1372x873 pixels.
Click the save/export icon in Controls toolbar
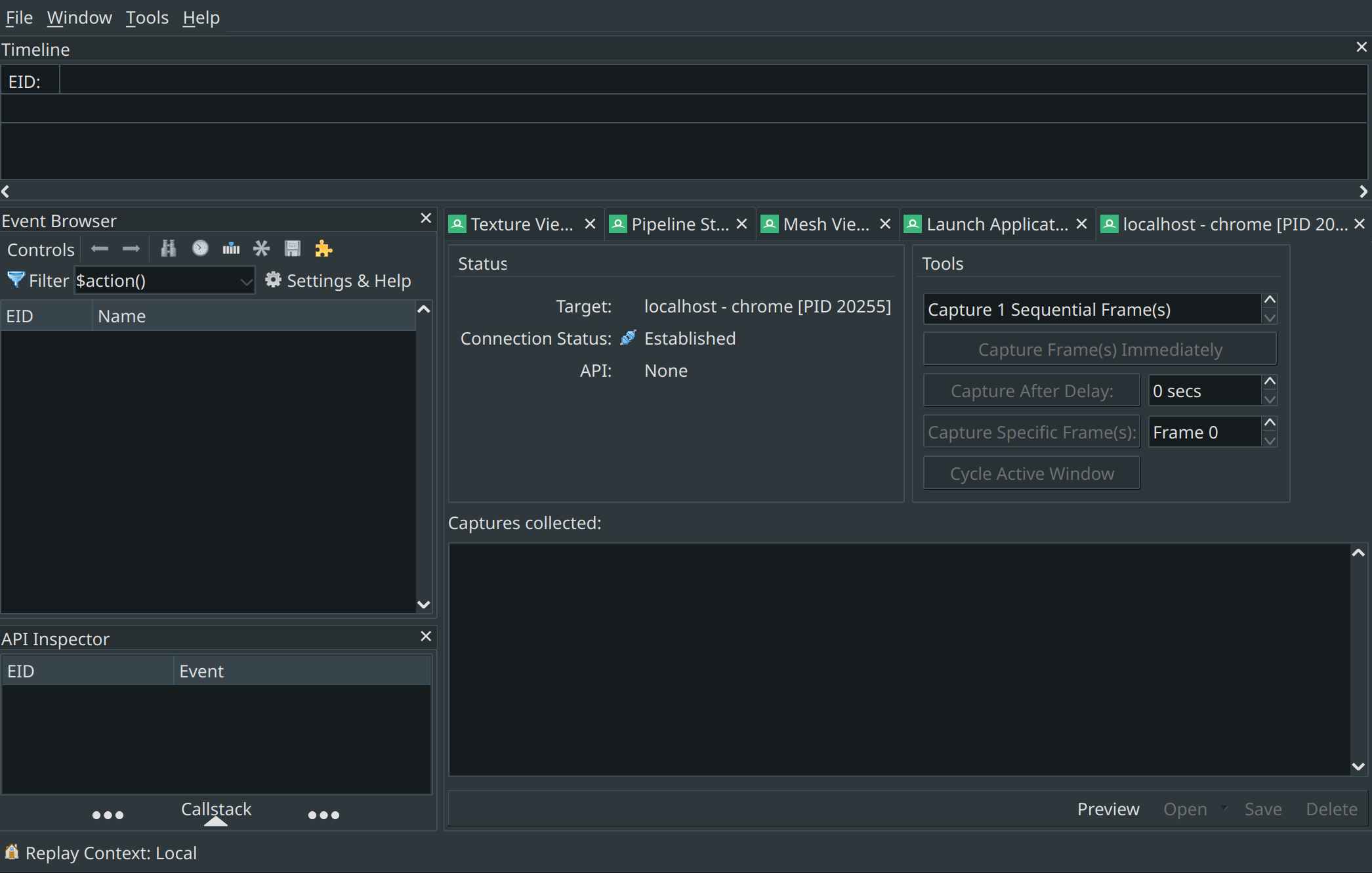(293, 248)
